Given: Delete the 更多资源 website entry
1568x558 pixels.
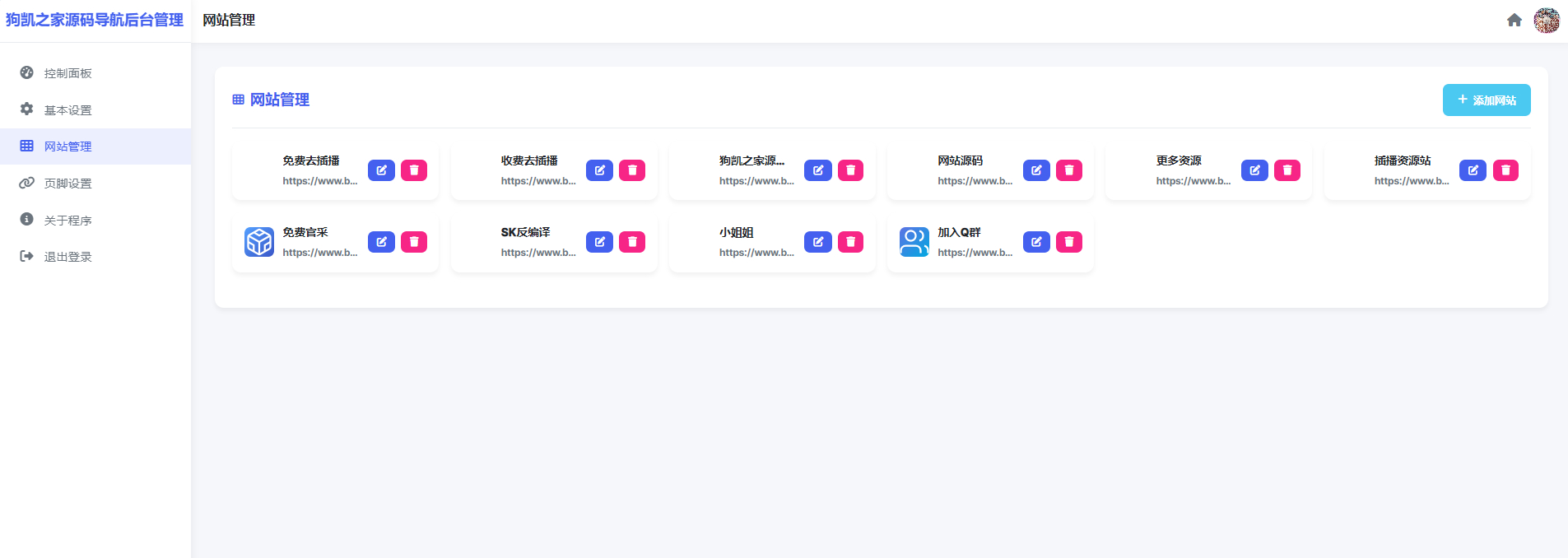Looking at the screenshot, I should [x=1287, y=170].
